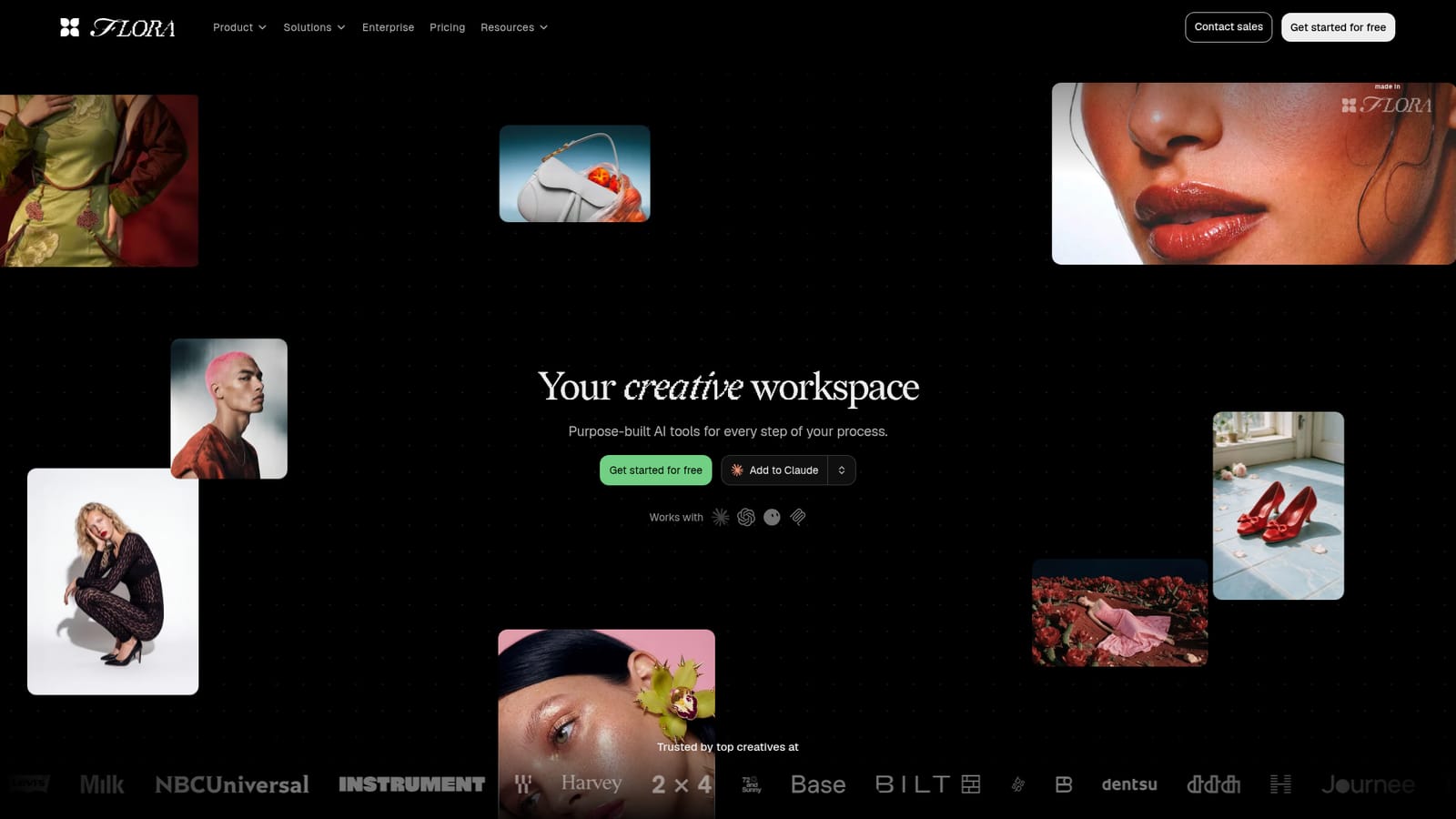Open the orchid earring face image
1456x819 pixels.
(x=606, y=724)
